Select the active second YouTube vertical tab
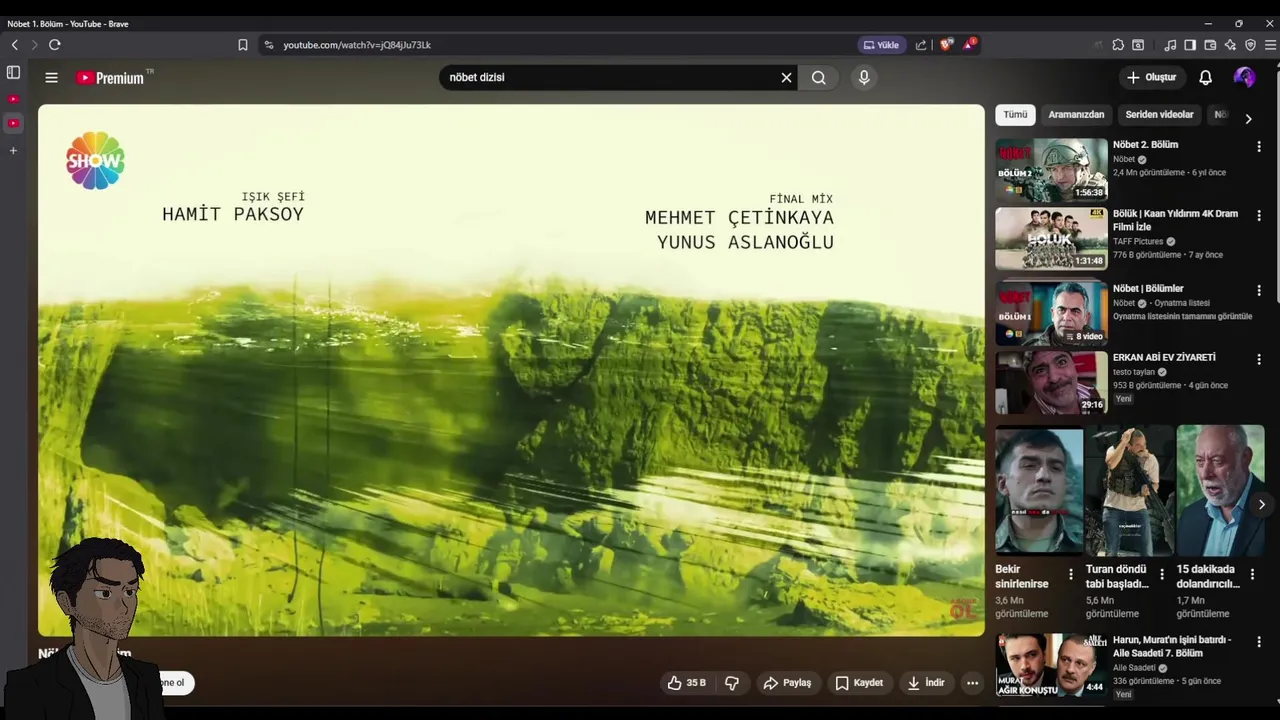Screen dimensions: 1280x720 click(x=13, y=123)
